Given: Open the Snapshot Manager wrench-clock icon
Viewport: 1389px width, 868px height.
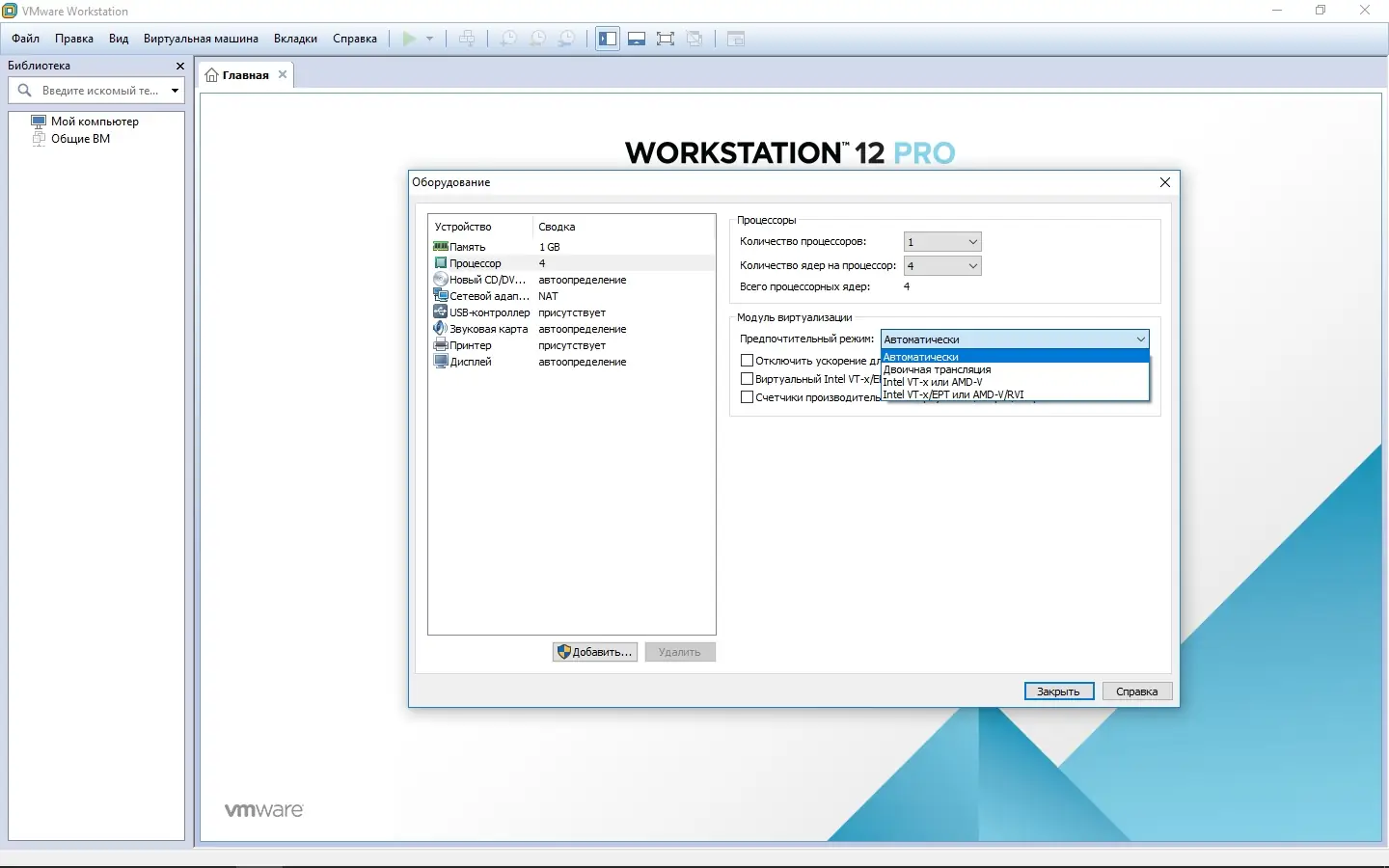Looking at the screenshot, I should (x=567, y=39).
